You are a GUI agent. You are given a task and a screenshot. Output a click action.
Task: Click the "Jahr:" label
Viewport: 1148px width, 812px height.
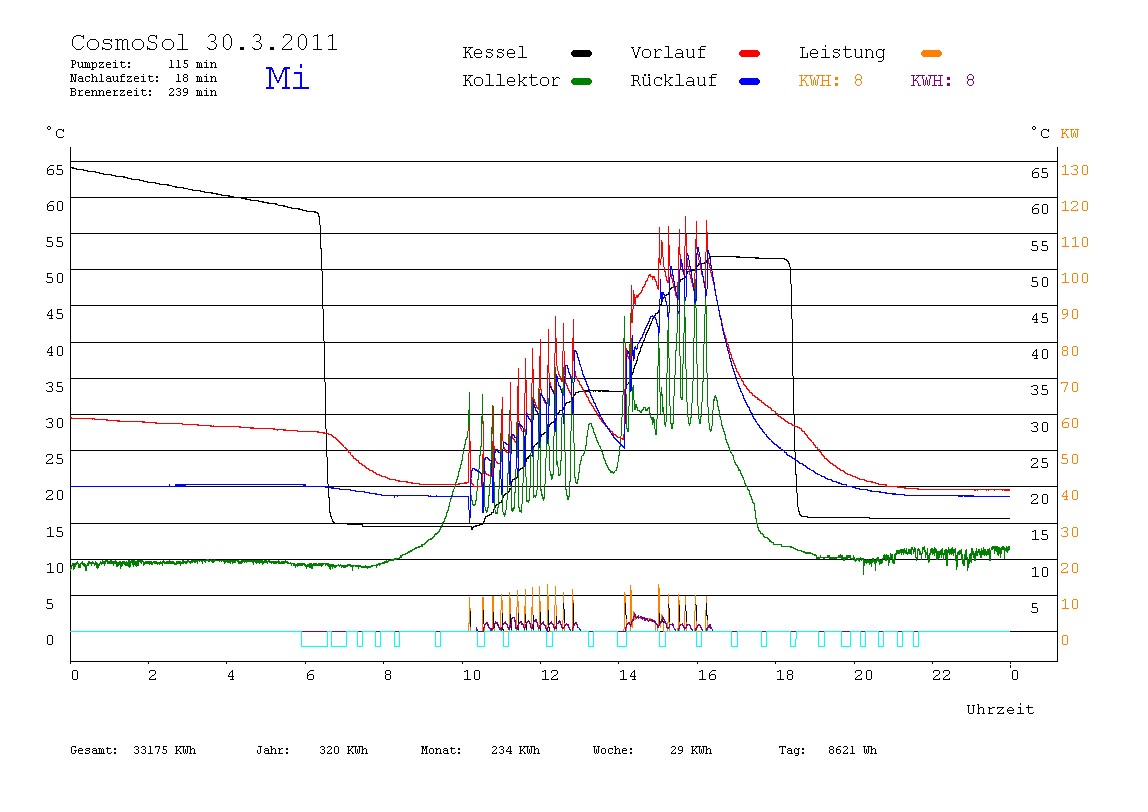click(x=273, y=750)
